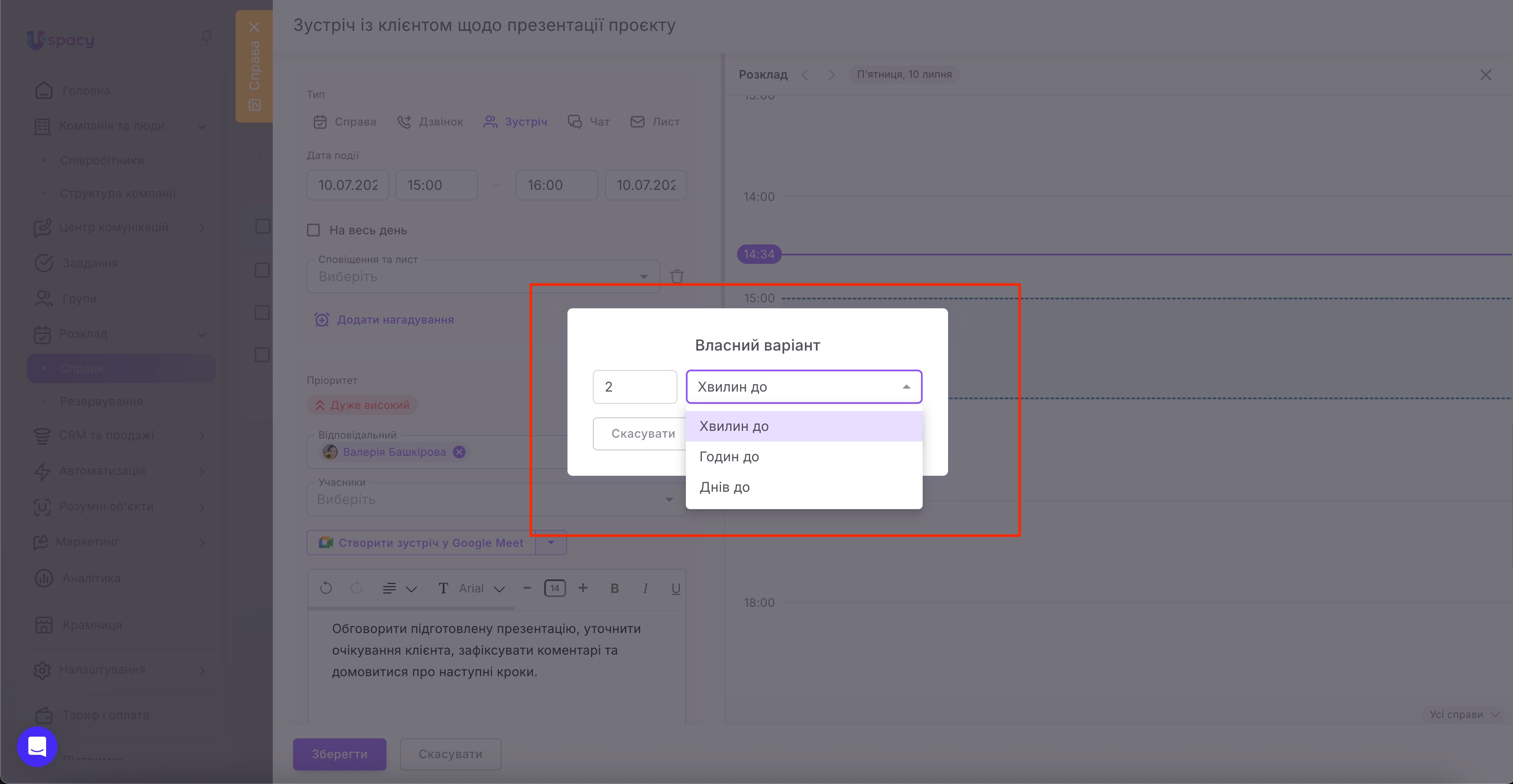Click the 'Додати нагадування' link
The image size is (1513, 784).
[x=395, y=319]
